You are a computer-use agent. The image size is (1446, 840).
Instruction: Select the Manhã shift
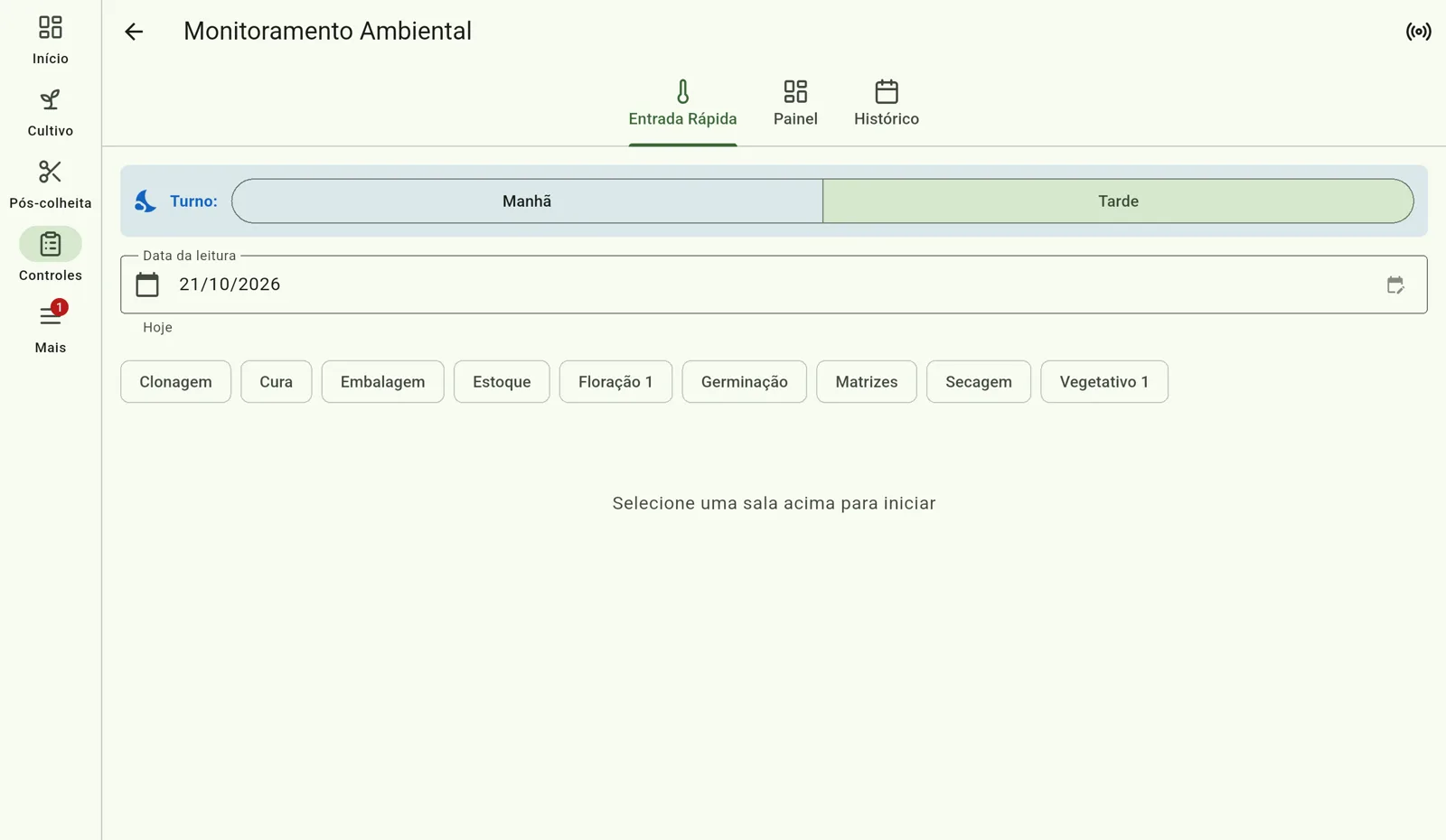527,201
